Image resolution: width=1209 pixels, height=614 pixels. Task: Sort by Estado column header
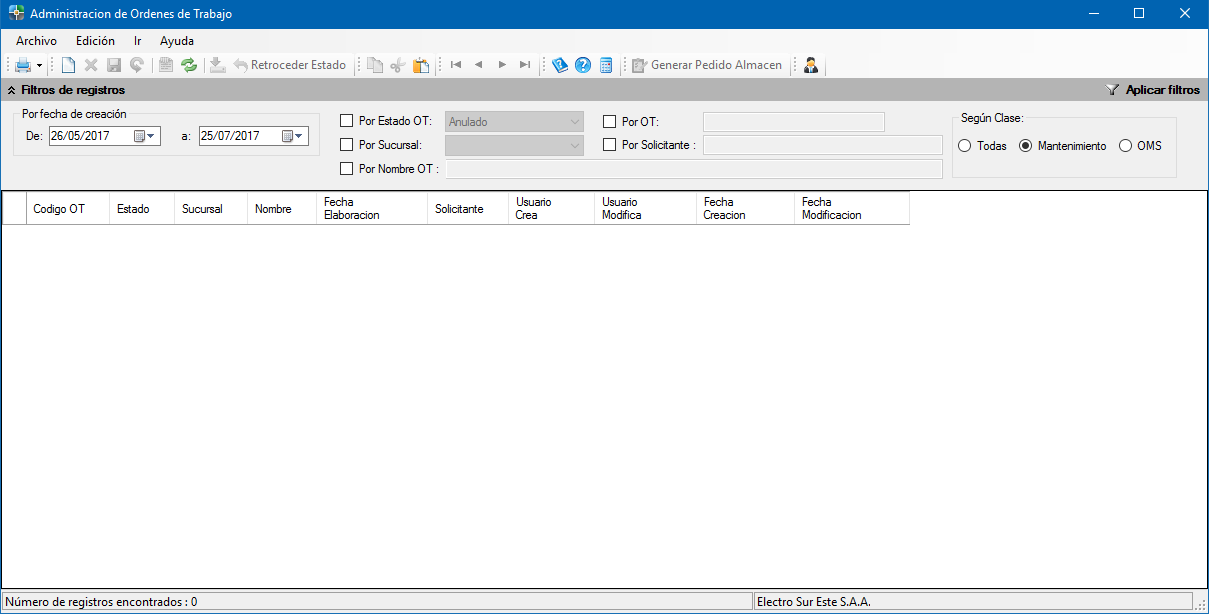142,209
